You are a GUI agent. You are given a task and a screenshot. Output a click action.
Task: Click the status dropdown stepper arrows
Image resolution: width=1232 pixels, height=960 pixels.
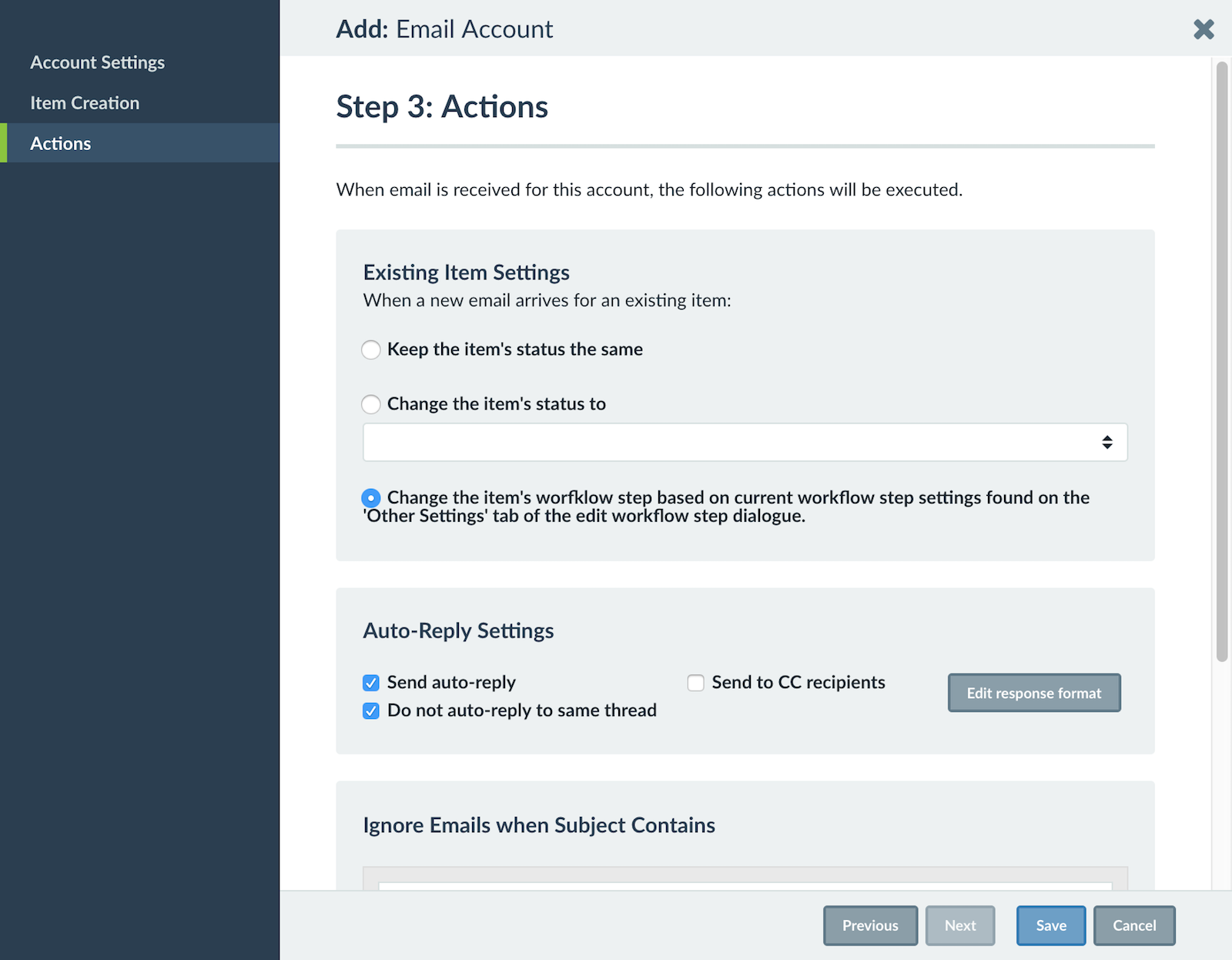[x=1107, y=441]
